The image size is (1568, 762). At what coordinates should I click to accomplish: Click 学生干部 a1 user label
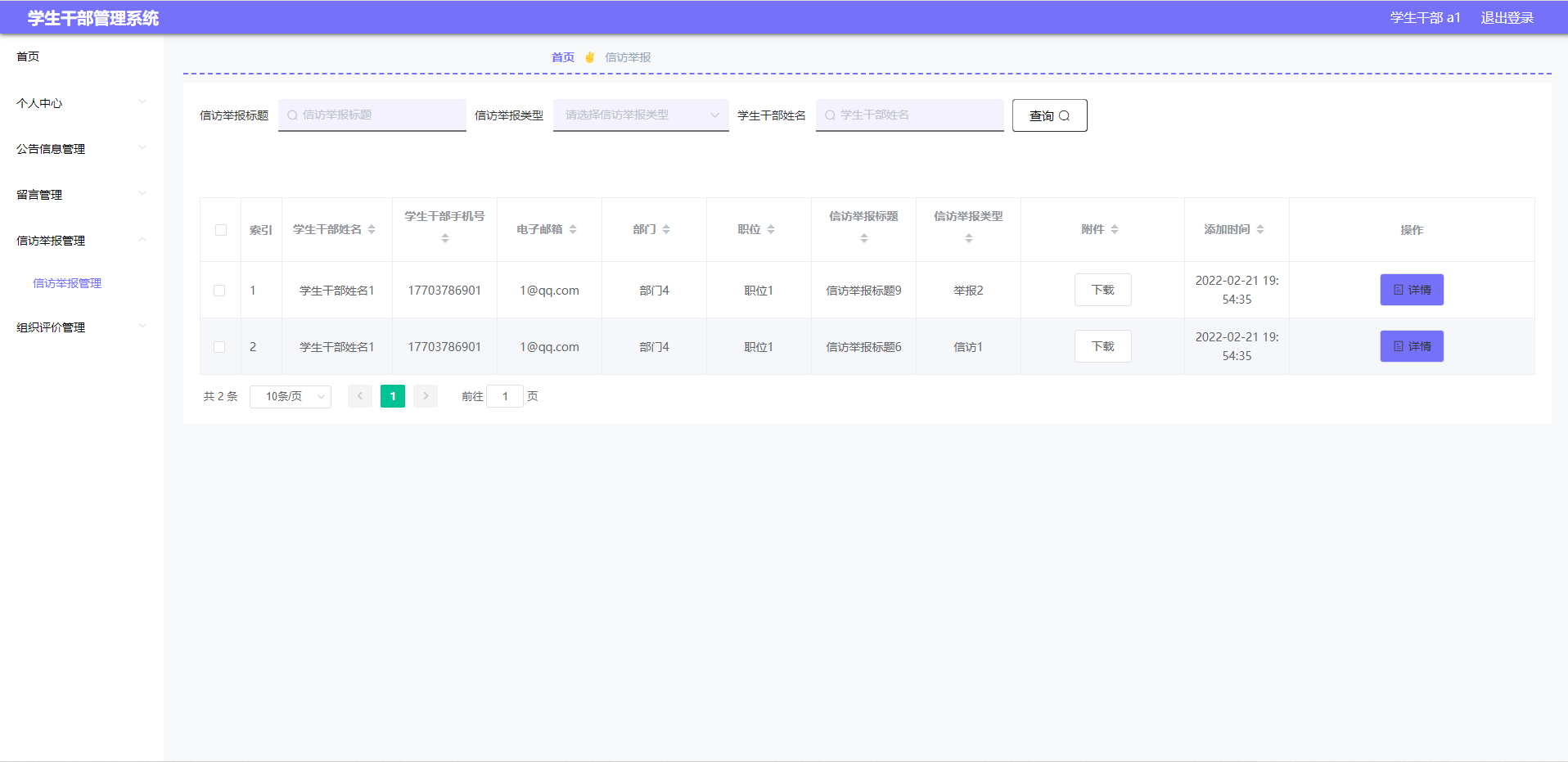pyautogui.click(x=1425, y=18)
